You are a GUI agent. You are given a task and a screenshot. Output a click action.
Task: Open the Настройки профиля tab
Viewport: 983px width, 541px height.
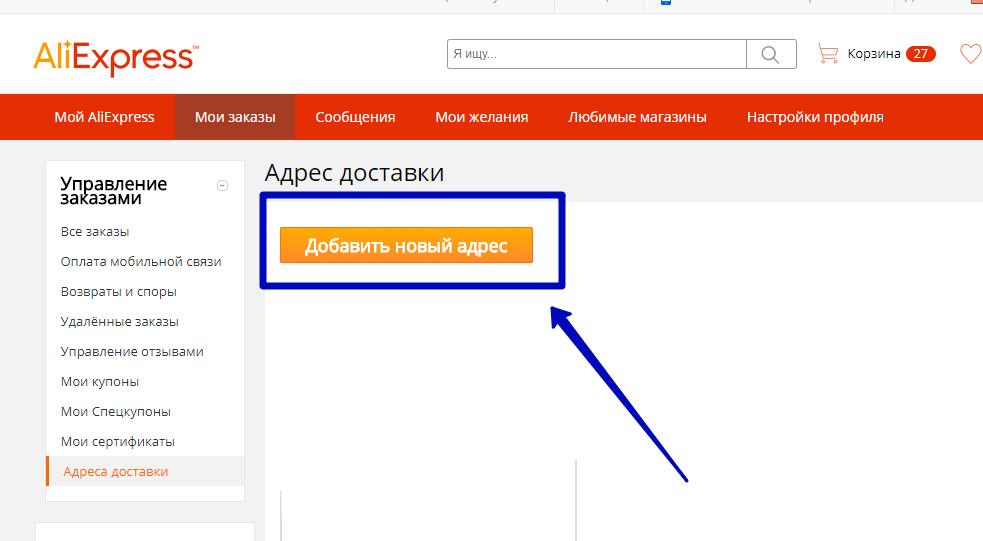815,117
